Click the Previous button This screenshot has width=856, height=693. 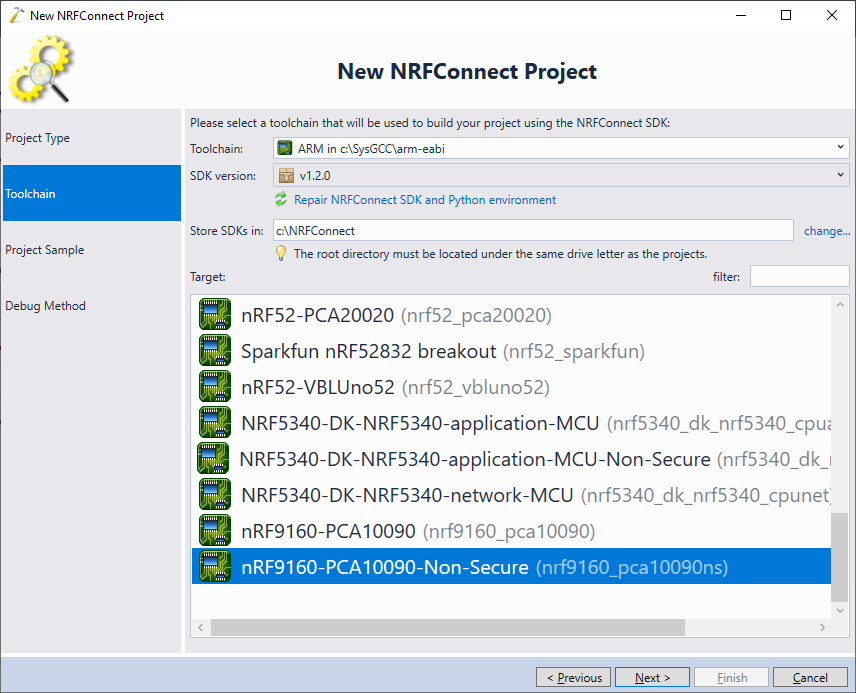573,677
